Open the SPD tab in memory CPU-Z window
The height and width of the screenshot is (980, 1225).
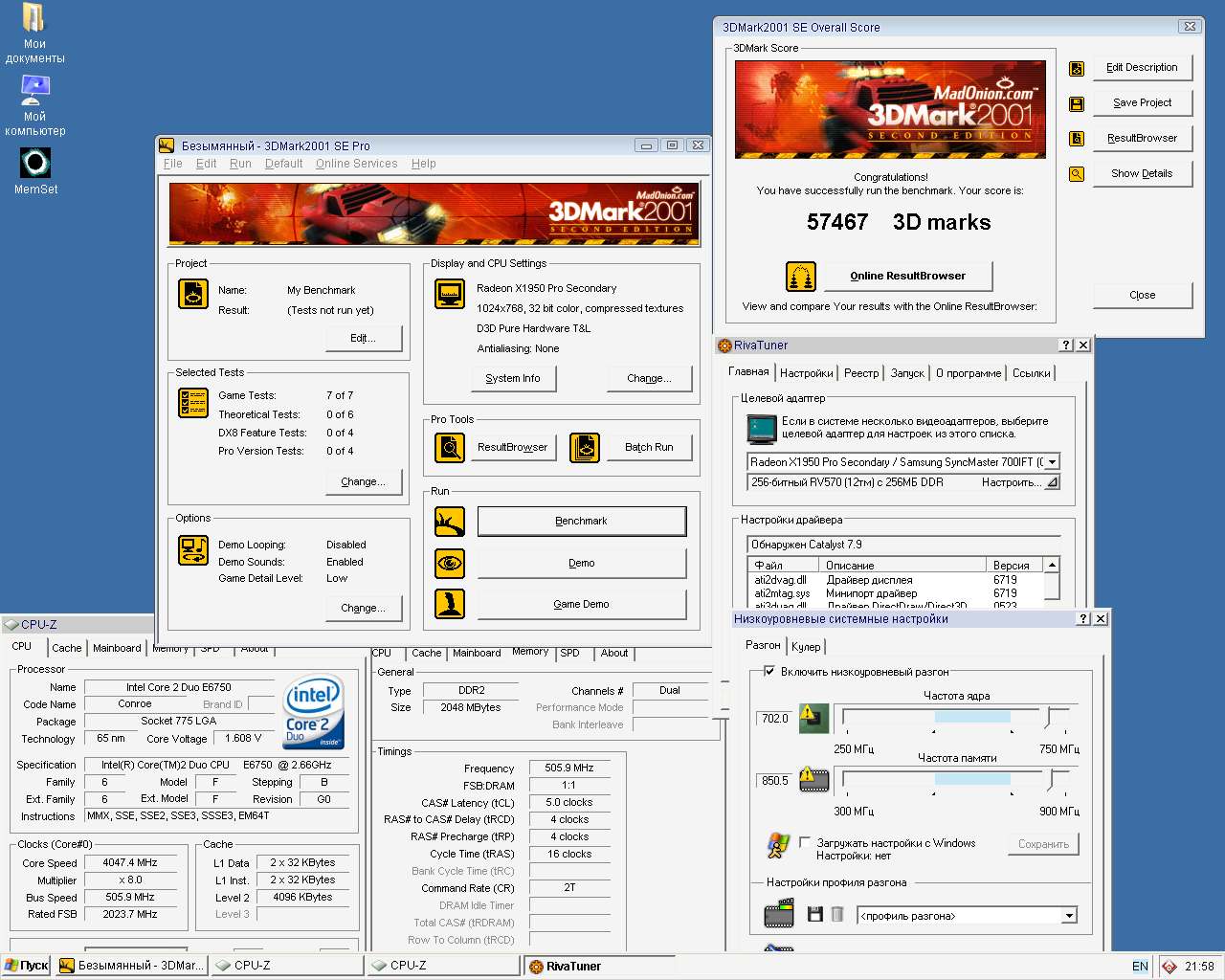570,653
